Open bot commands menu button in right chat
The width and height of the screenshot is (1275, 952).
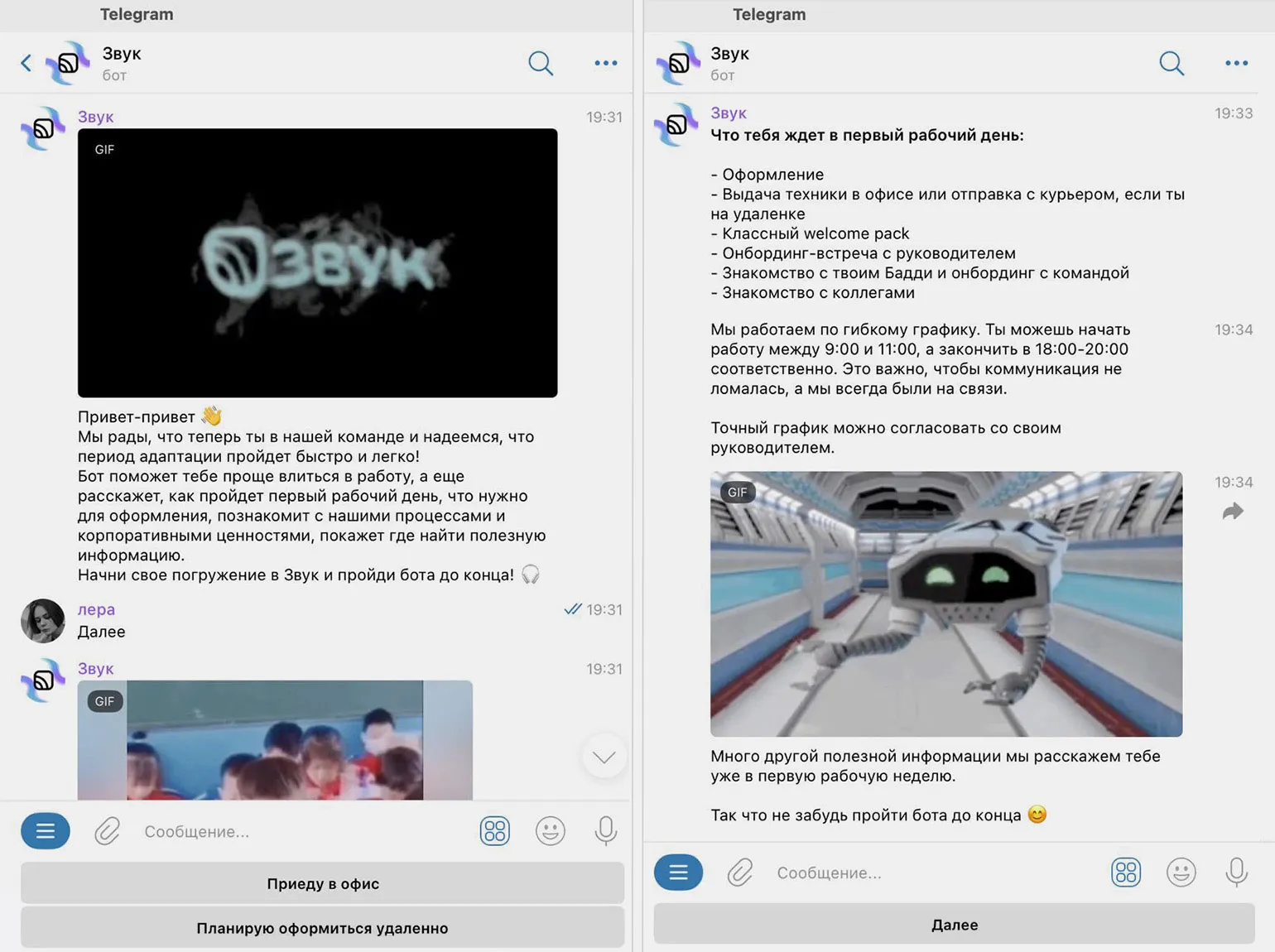[x=678, y=873]
